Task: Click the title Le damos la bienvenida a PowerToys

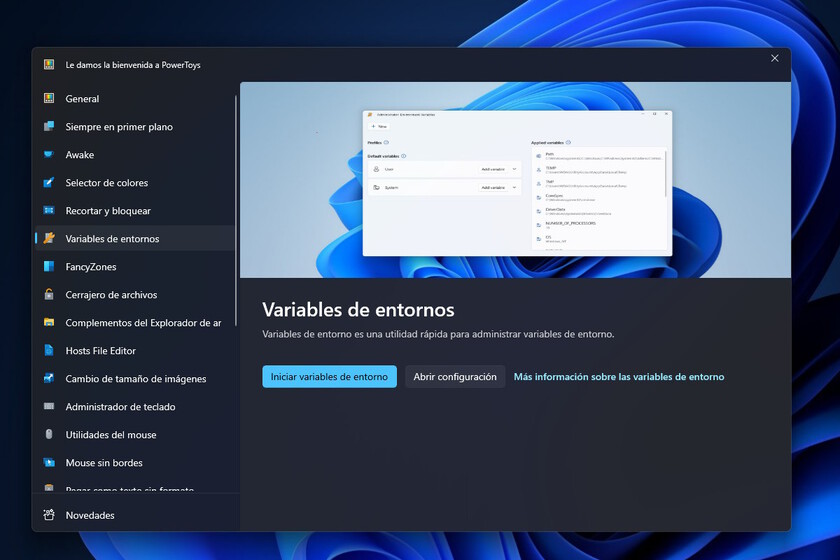Action: pos(133,65)
